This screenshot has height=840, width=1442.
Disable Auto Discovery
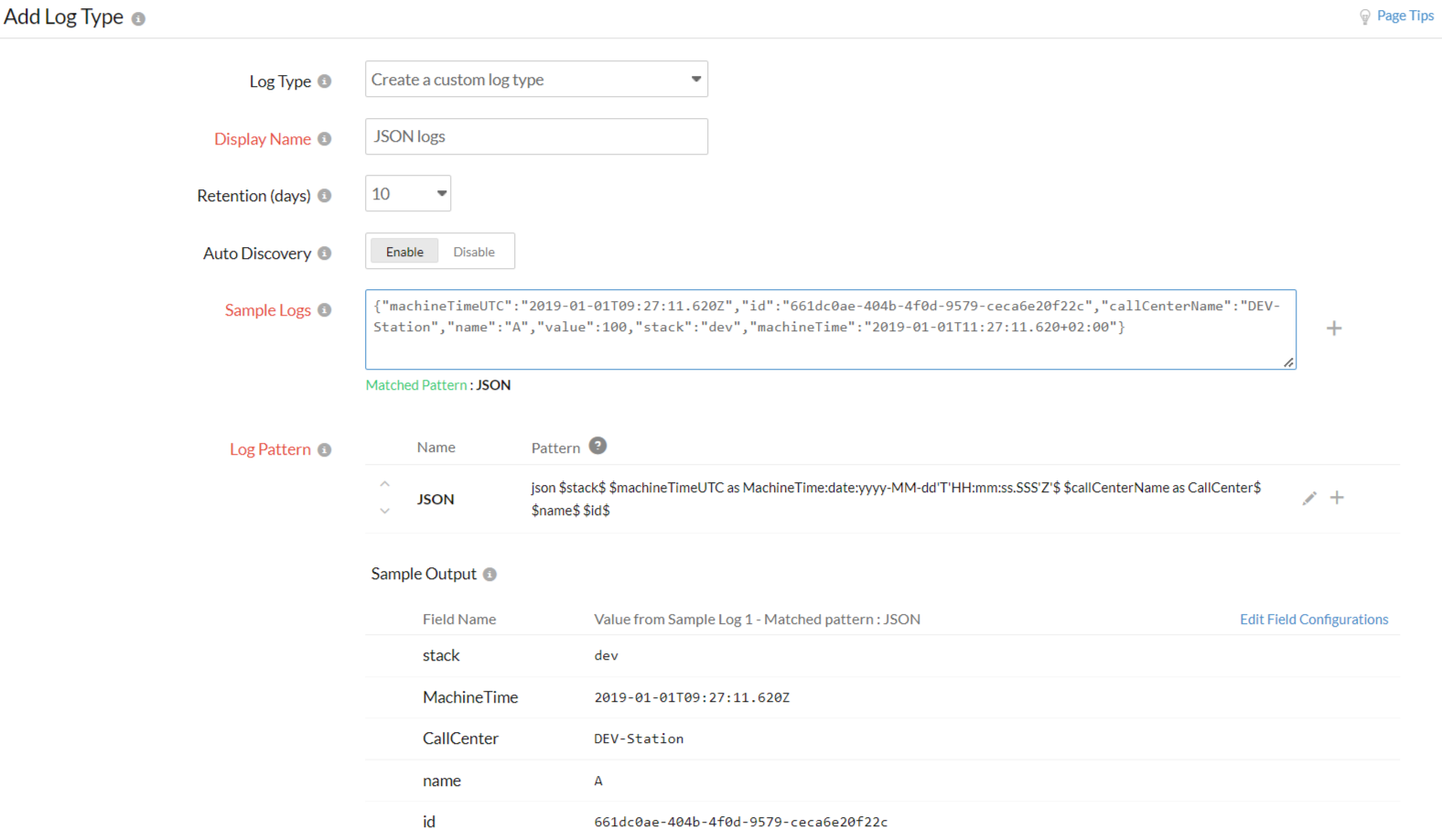point(474,252)
